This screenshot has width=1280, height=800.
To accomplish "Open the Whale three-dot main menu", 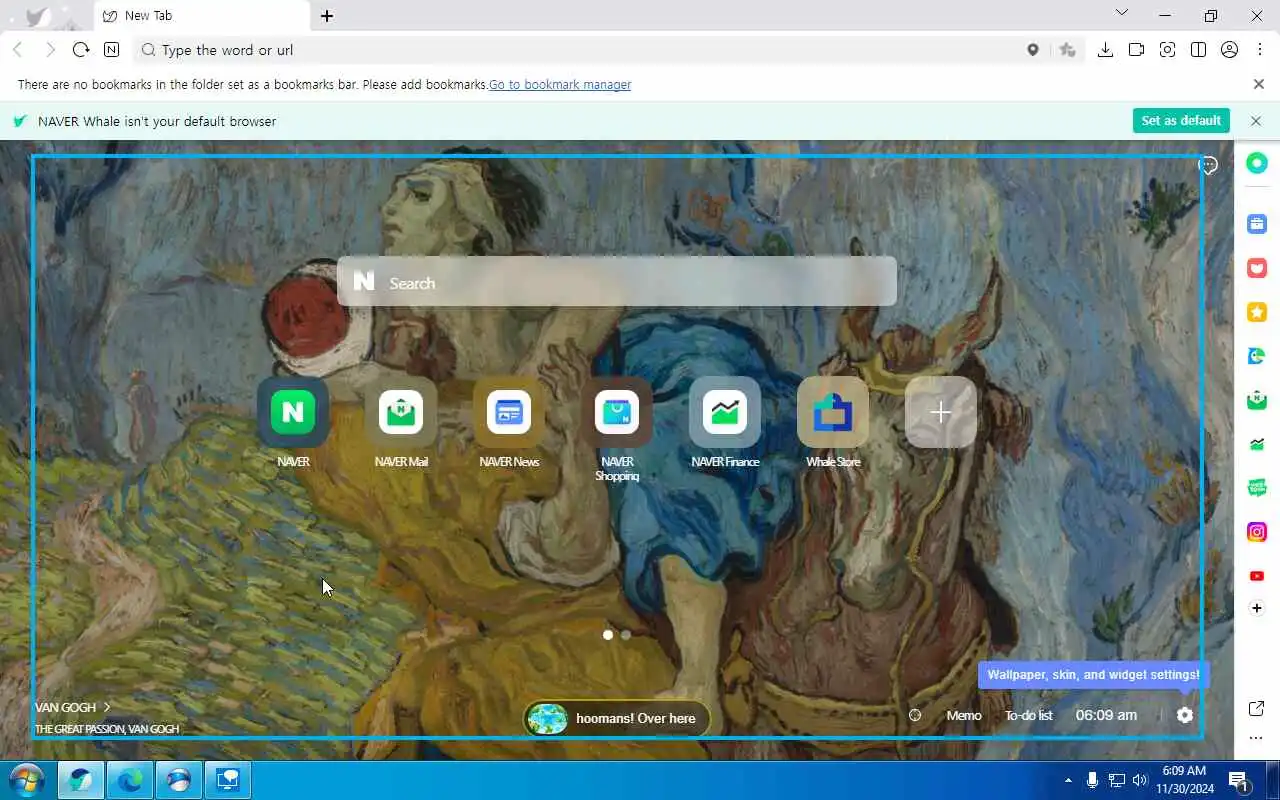I will (1260, 50).
